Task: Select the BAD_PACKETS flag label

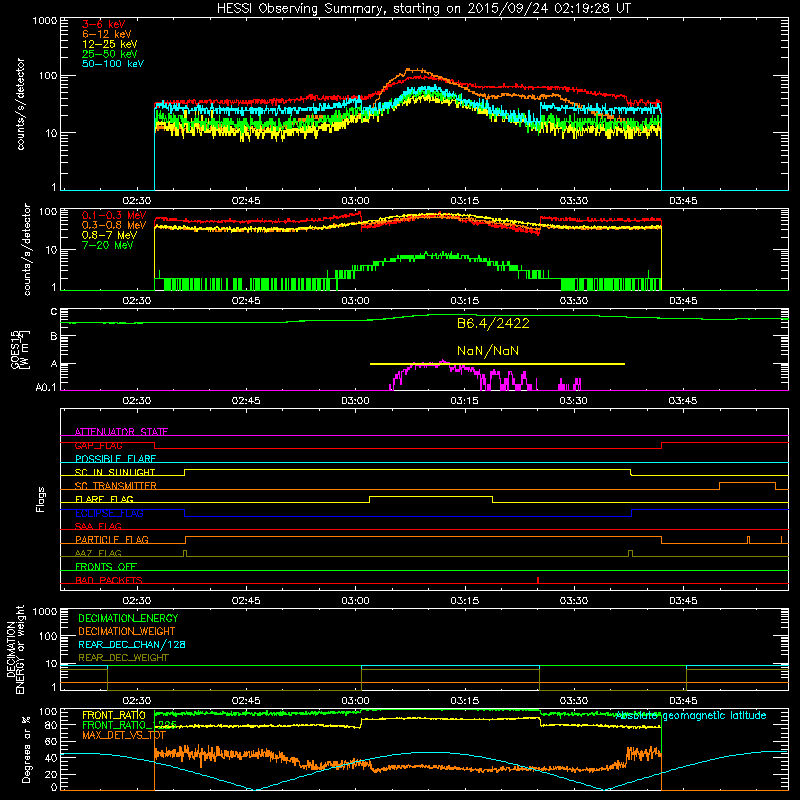Action: click(x=109, y=580)
